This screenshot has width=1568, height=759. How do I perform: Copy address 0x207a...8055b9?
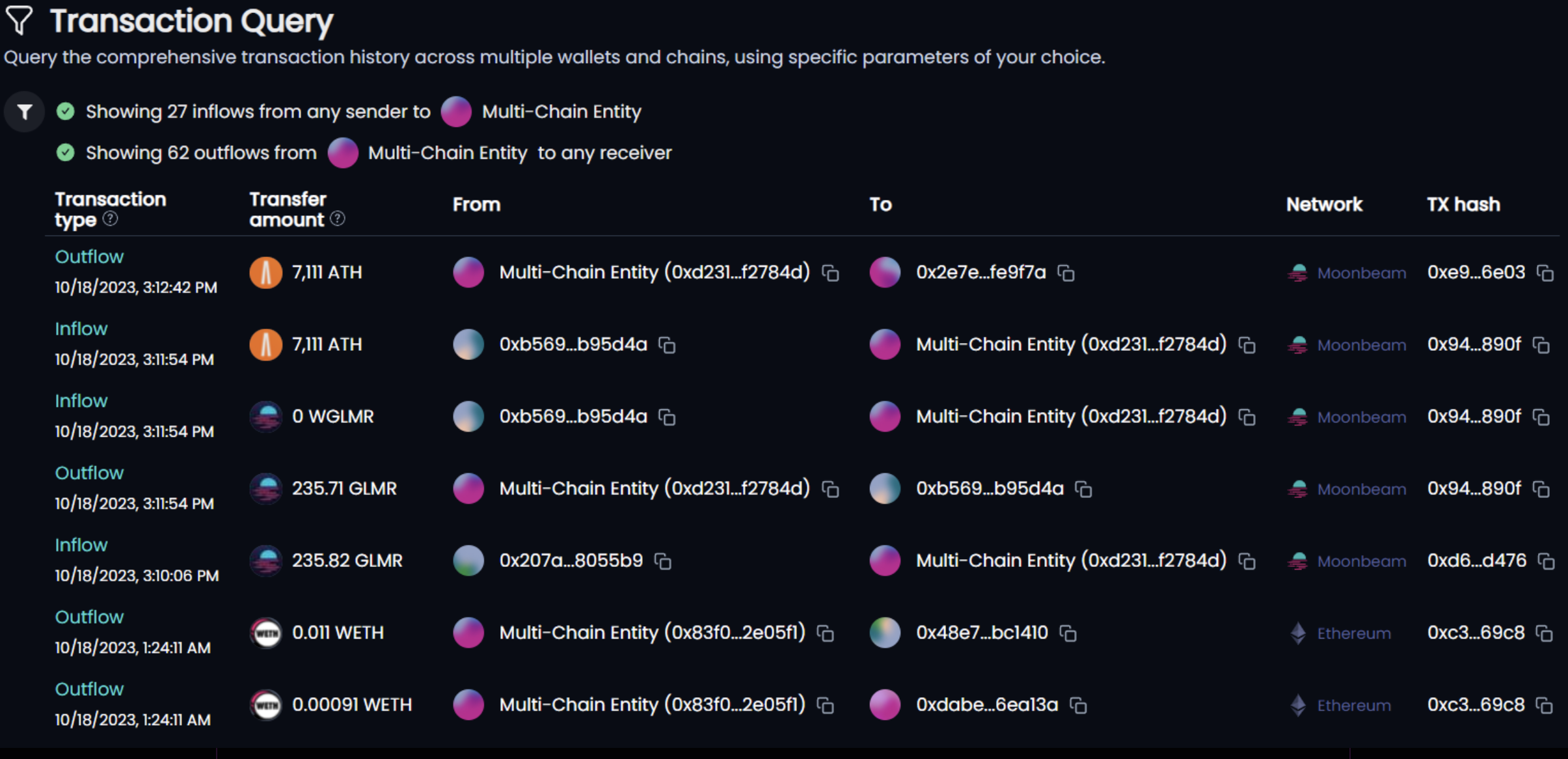(x=663, y=561)
